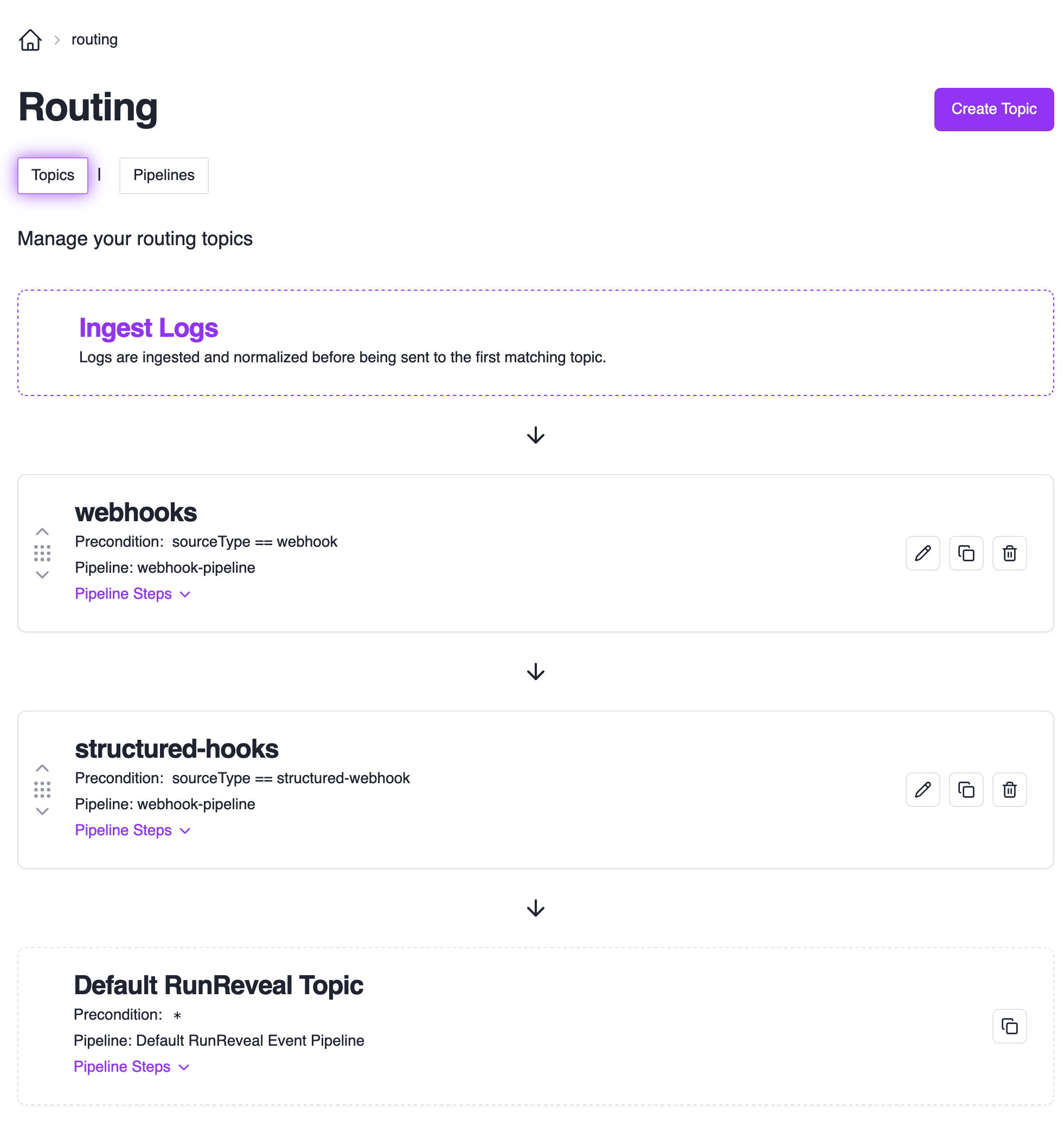Delete the webhooks topic
Screen dimensions: 1064x1139
(1009, 553)
